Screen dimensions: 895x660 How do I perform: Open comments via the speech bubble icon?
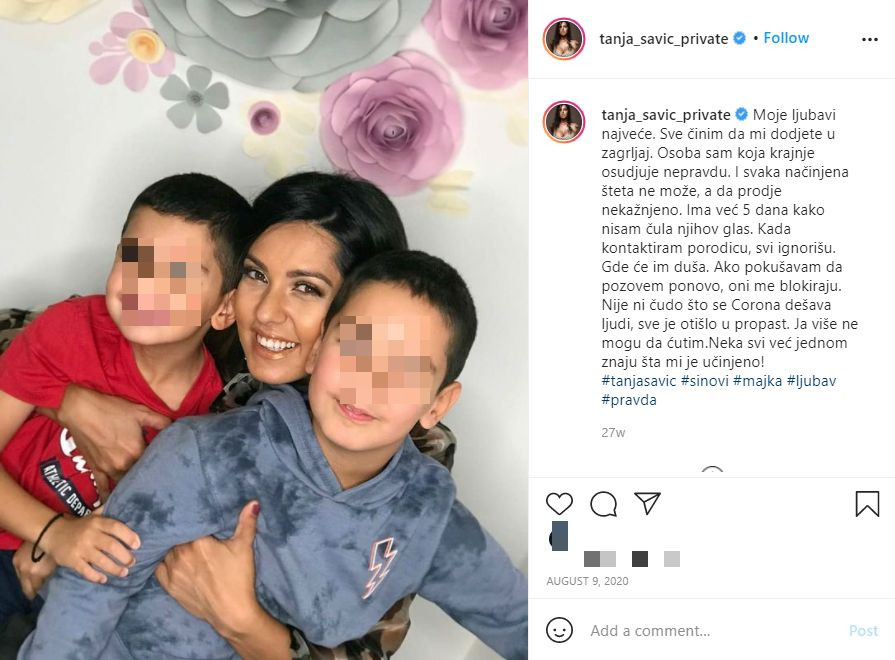[x=603, y=504]
